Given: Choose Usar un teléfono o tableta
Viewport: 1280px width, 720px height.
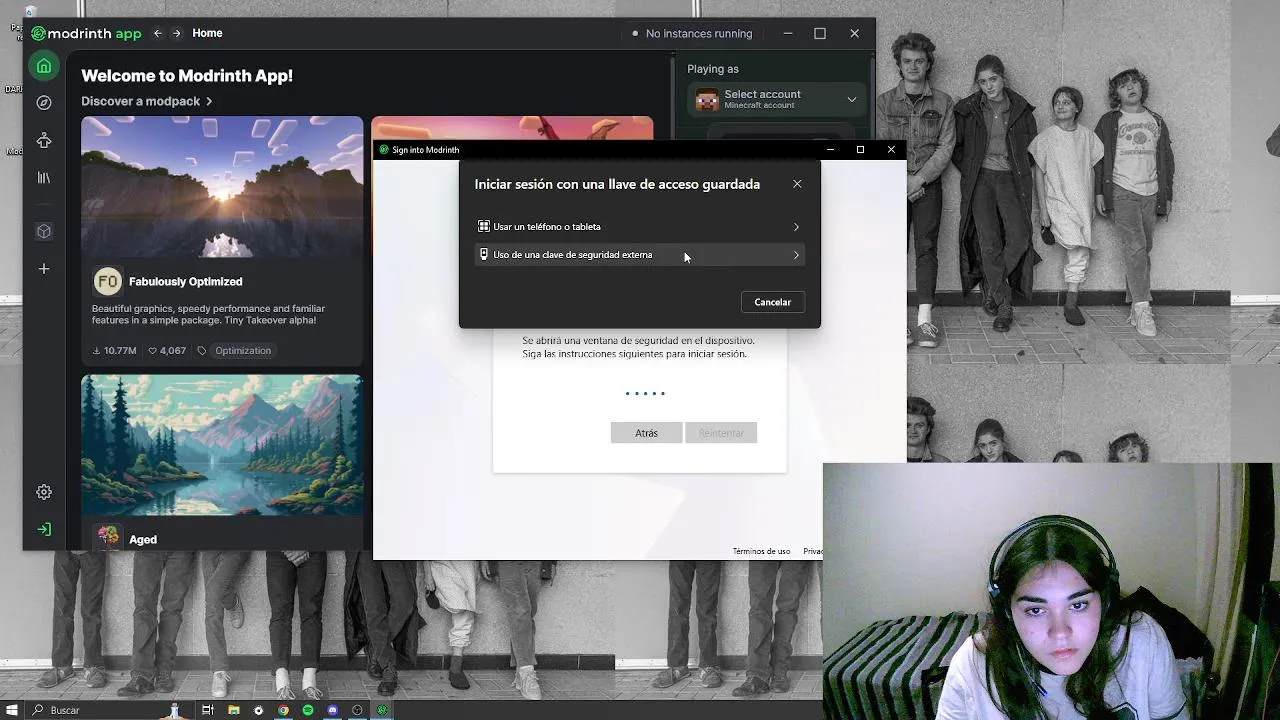Looking at the screenshot, I should click(x=639, y=227).
